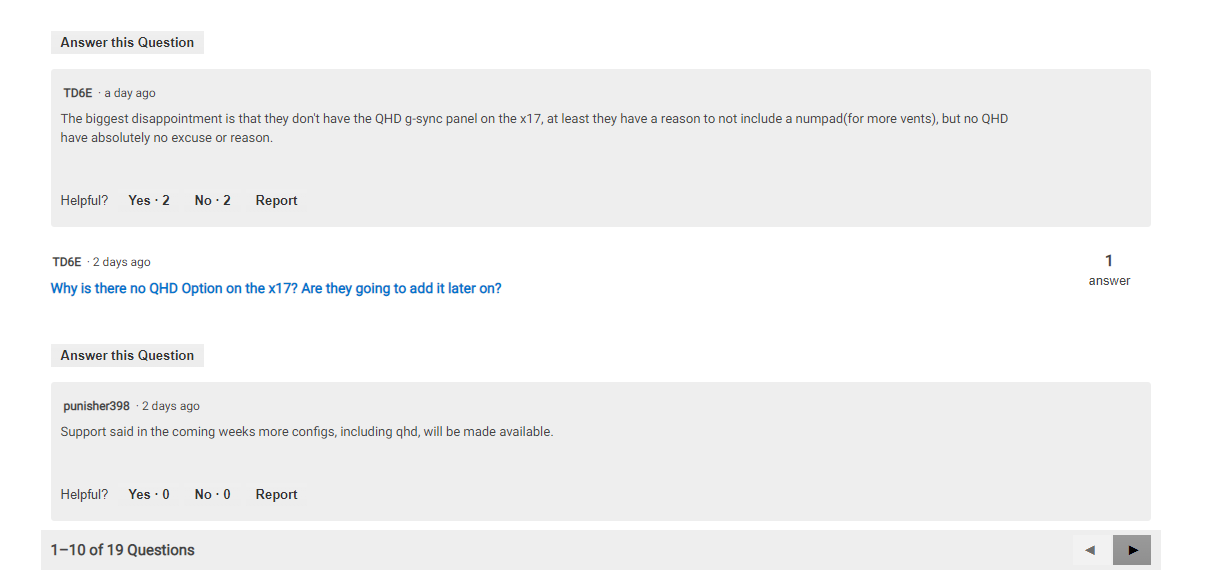Click the text about support adding qhd configs
This screenshot has height=588, width=1219.
coord(307,432)
